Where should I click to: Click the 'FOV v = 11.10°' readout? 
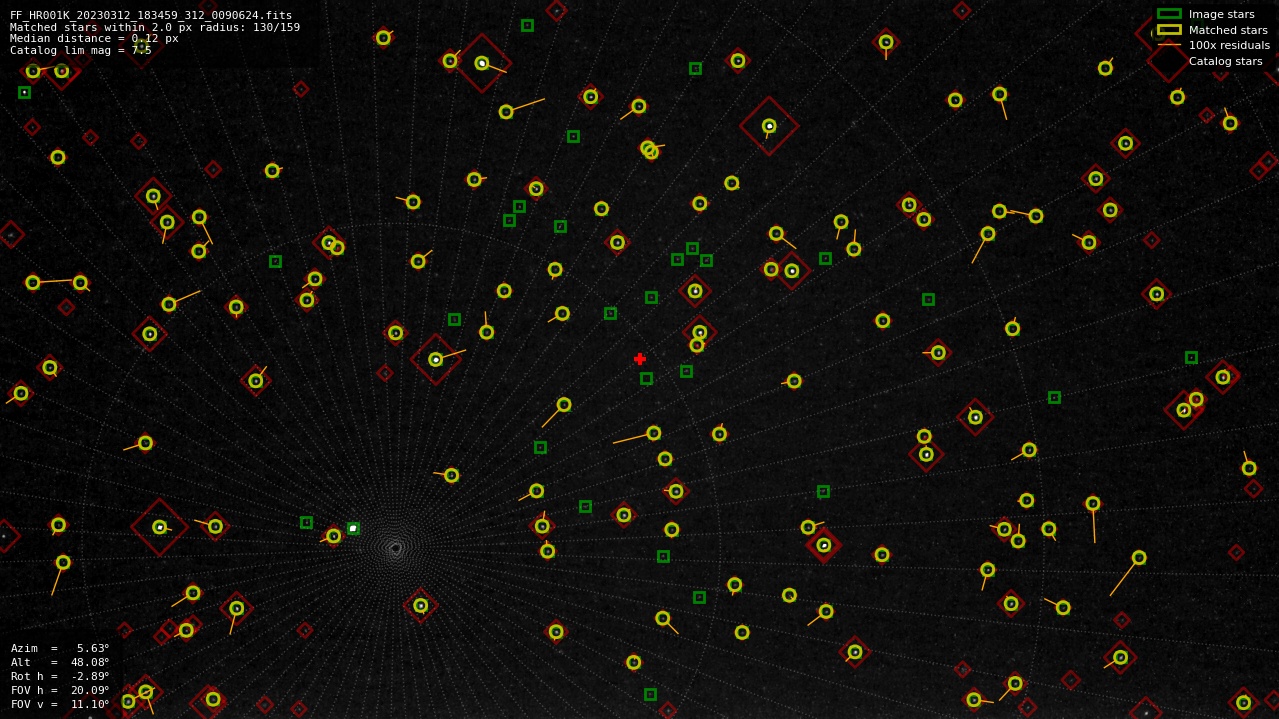pos(60,704)
